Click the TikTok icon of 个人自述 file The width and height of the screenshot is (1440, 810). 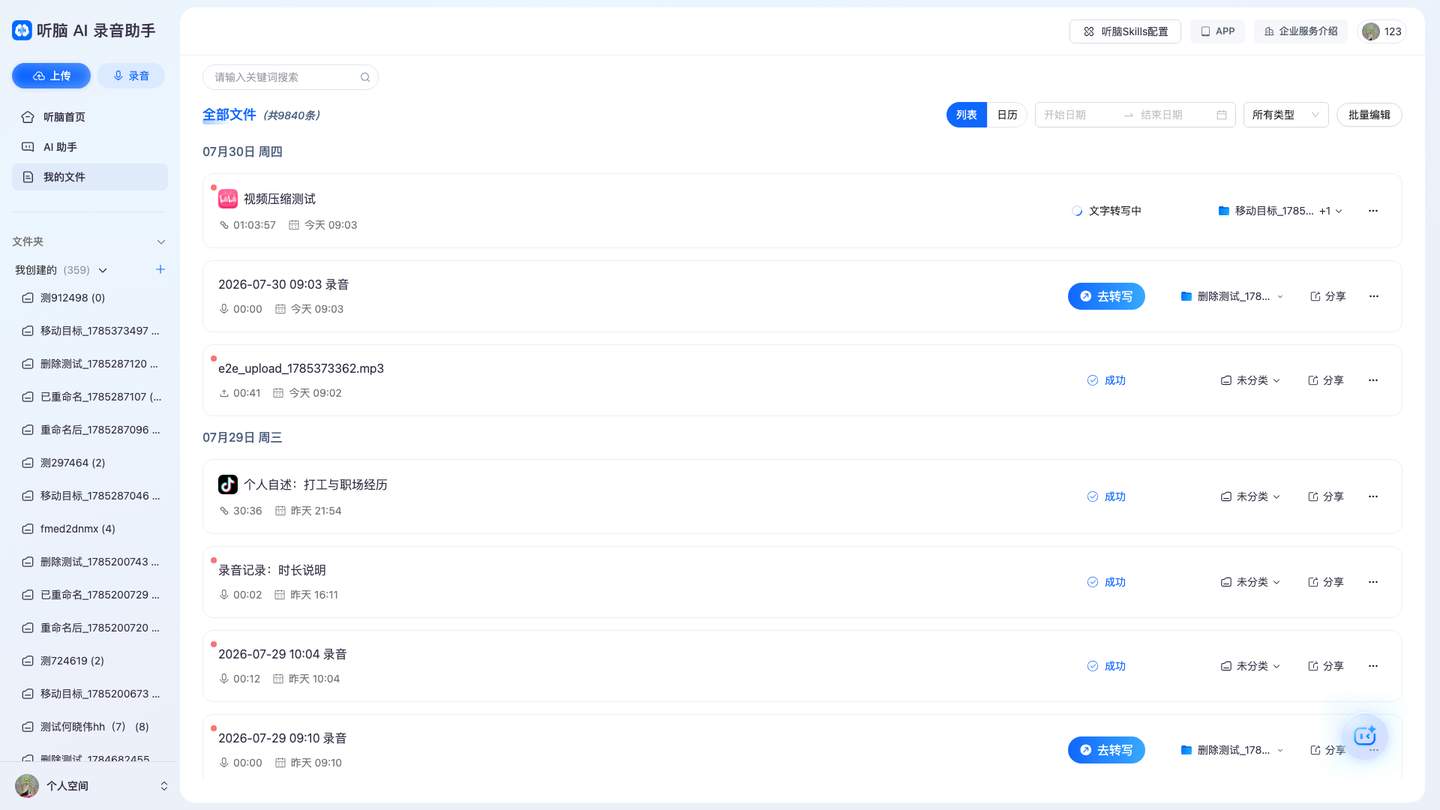tap(228, 485)
